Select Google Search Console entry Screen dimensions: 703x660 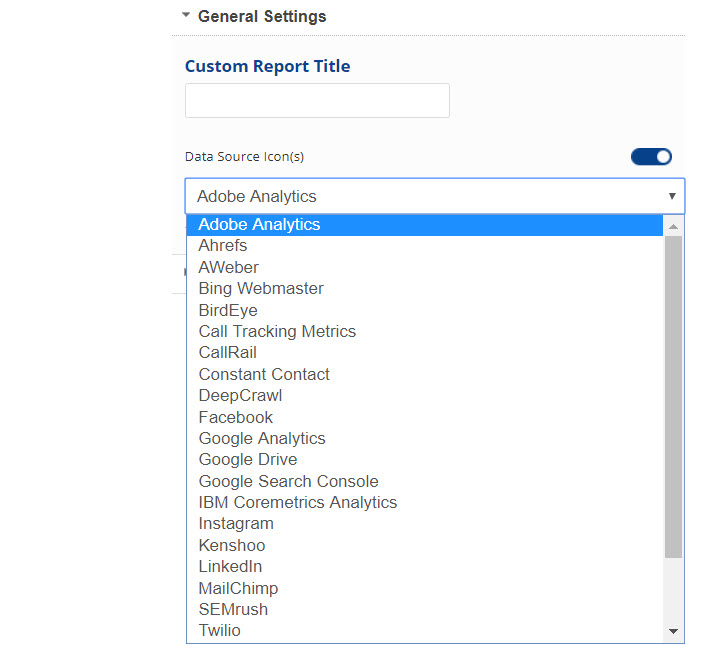(x=288, y=481)
